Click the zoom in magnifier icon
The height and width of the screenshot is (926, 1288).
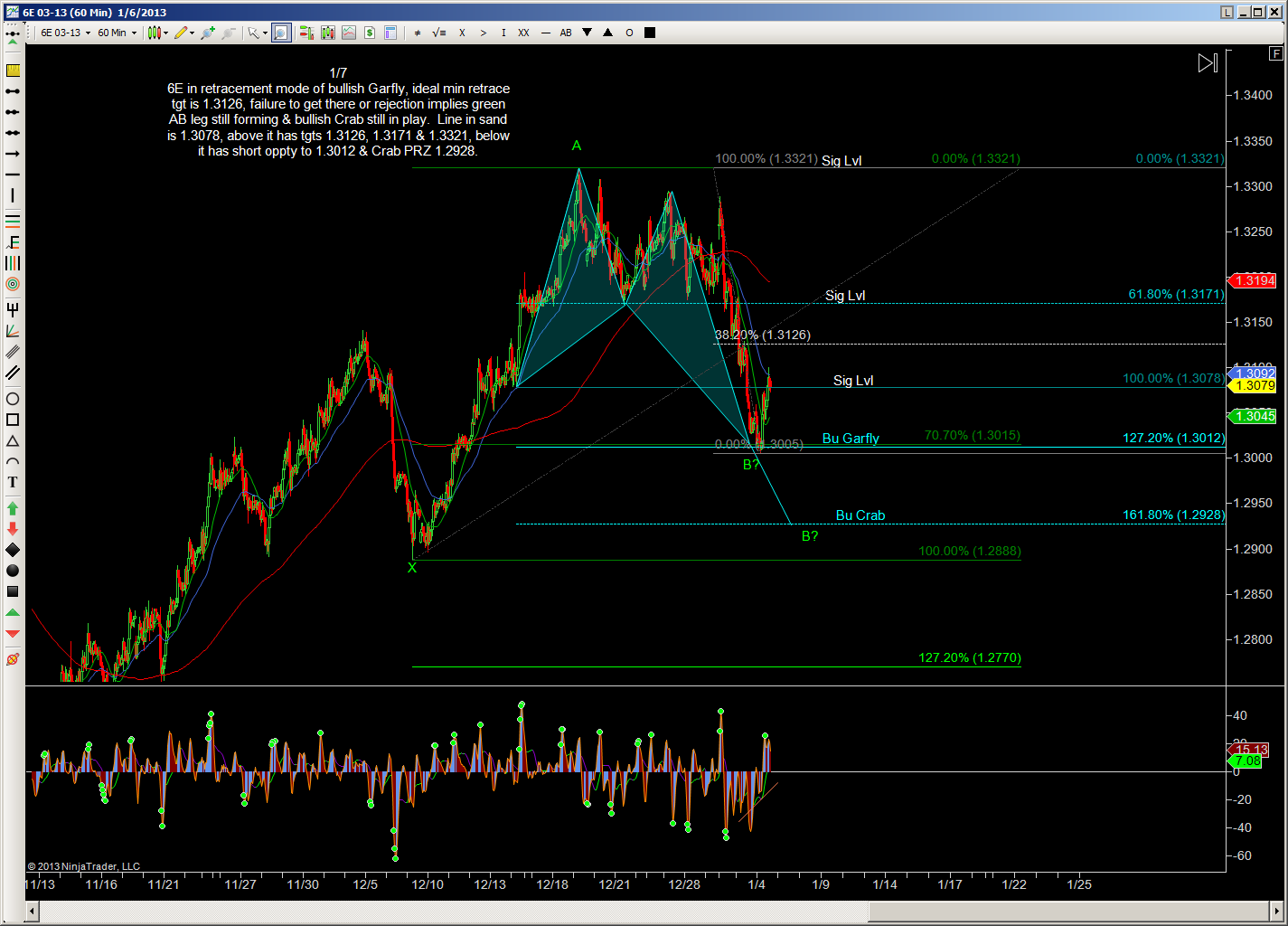point(207,33)
